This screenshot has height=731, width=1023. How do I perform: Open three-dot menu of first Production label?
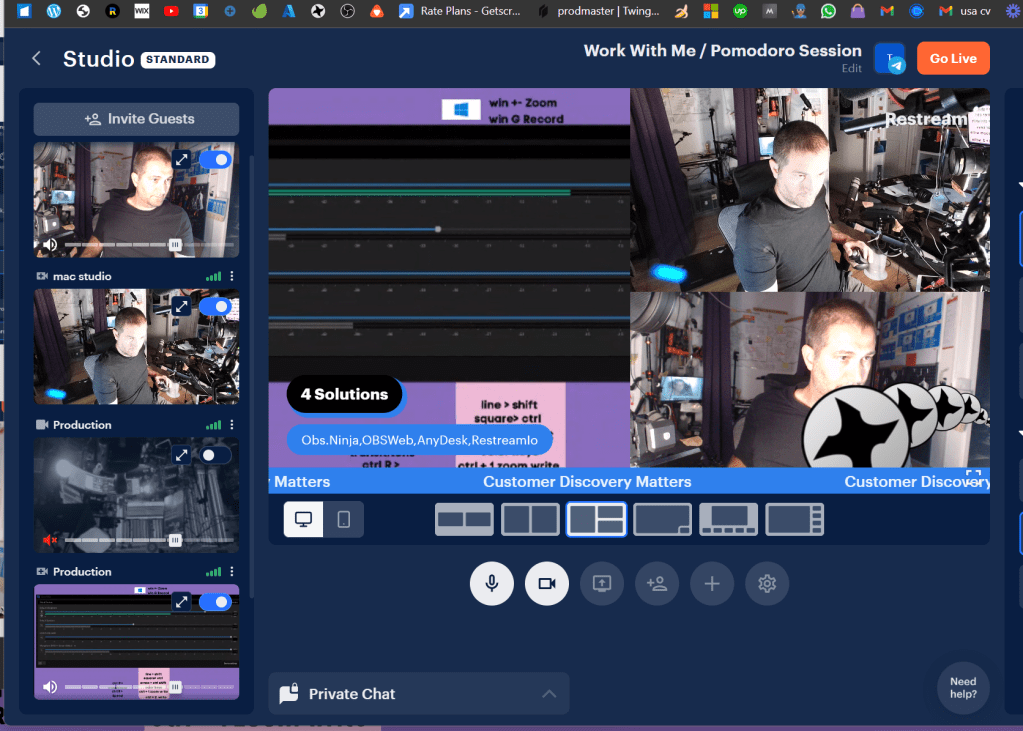click(x=232, y=424)
